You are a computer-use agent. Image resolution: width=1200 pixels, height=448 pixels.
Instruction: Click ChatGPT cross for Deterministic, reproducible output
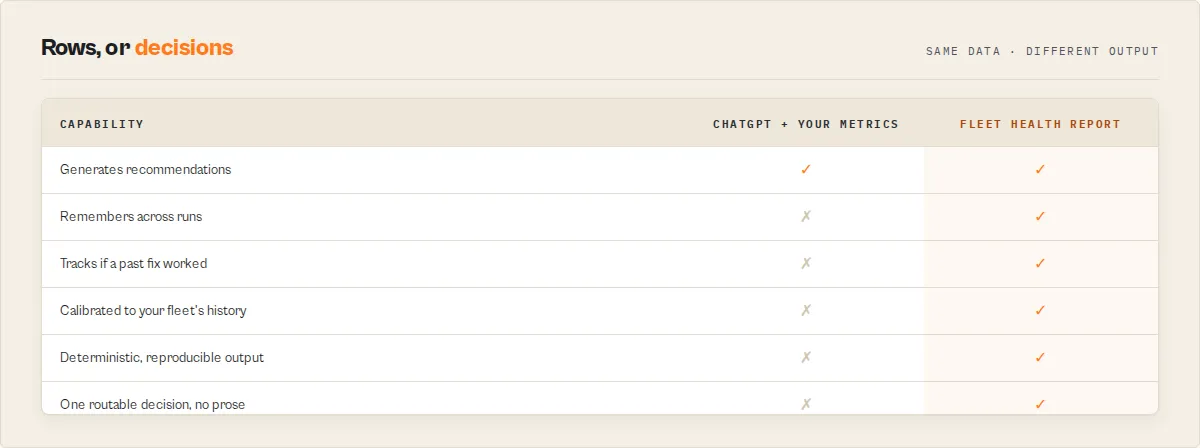pyautogui.click(x=805, y=357)
